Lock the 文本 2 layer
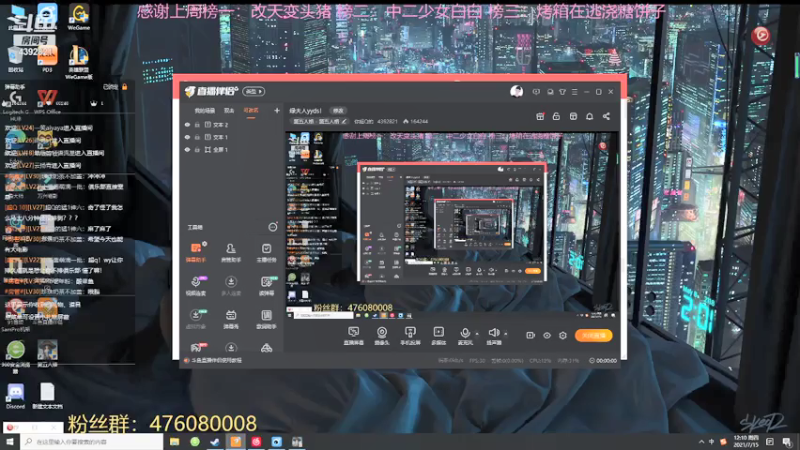 [x=197, y=124]
